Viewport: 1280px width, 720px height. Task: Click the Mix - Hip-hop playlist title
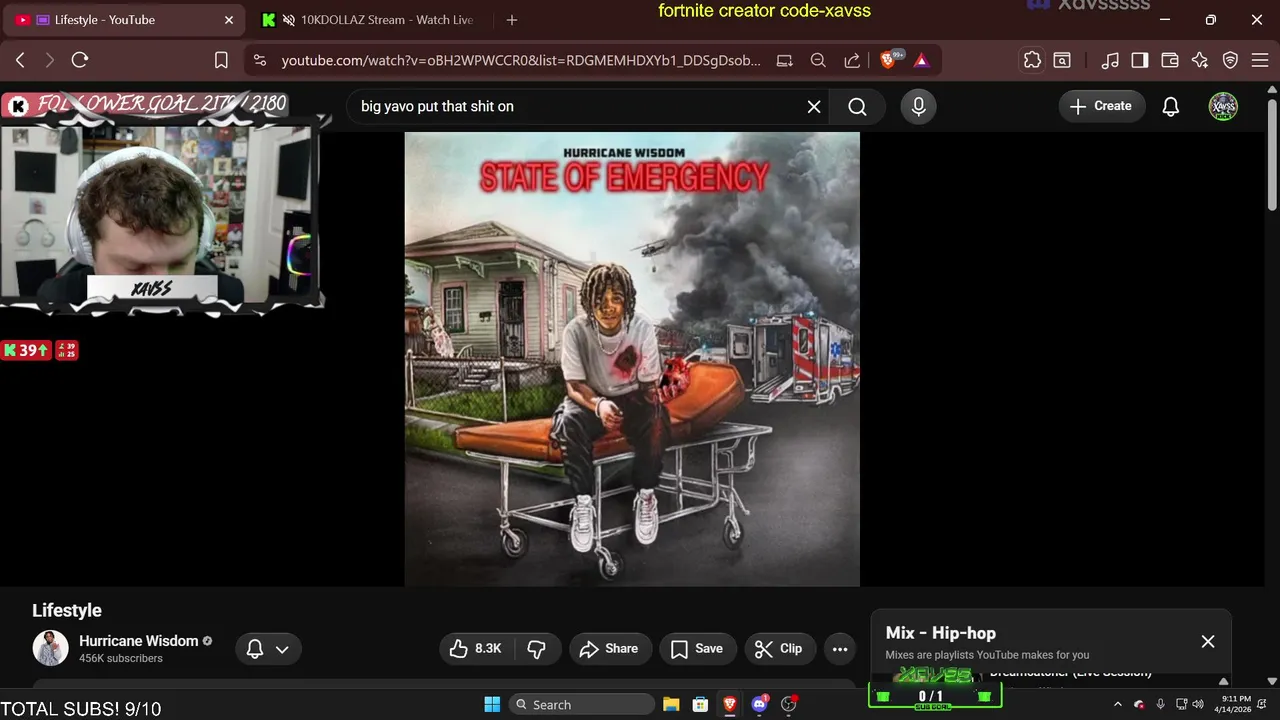[940, 633]
